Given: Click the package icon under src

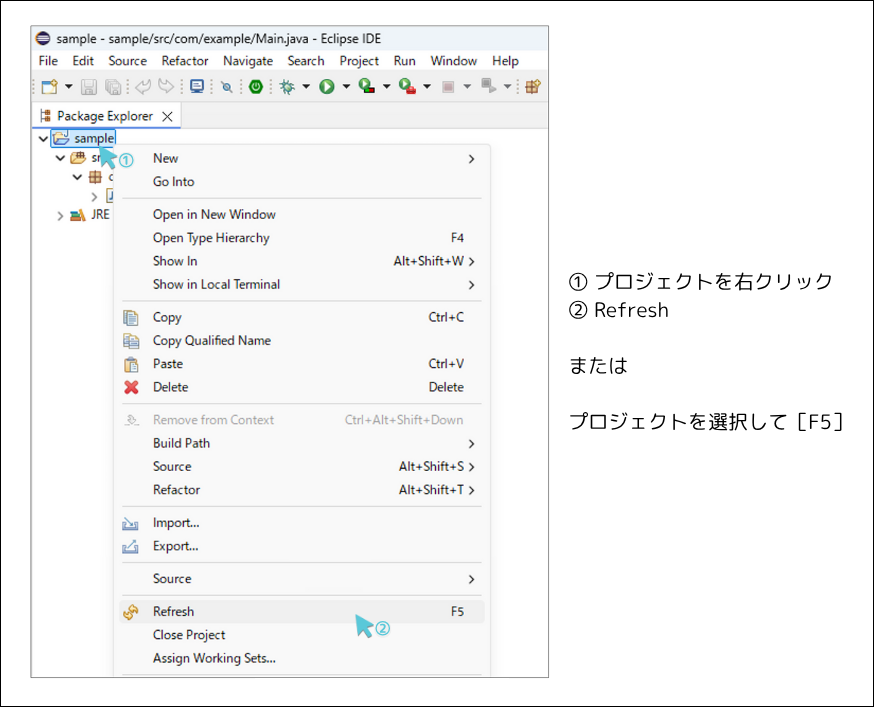Looking at the screenshot, I should point(96,178).
